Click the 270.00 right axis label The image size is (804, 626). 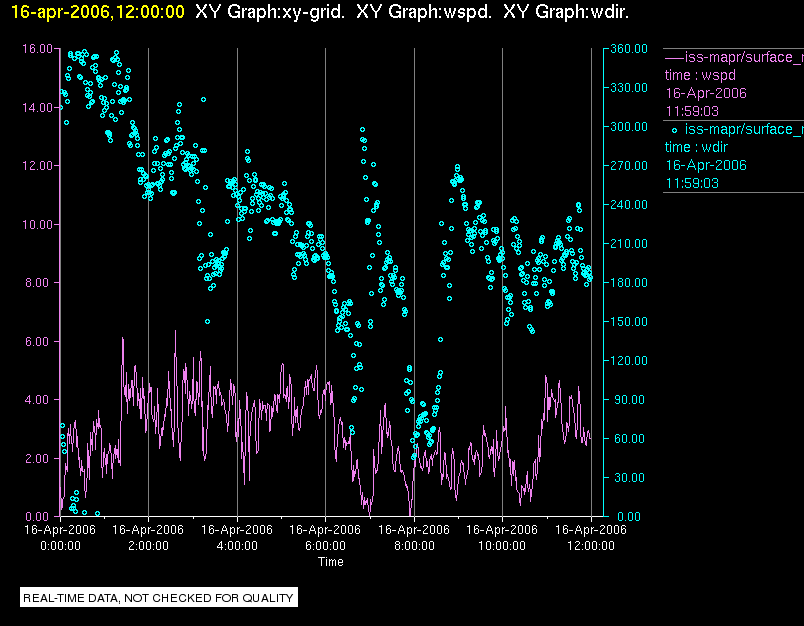629,166
